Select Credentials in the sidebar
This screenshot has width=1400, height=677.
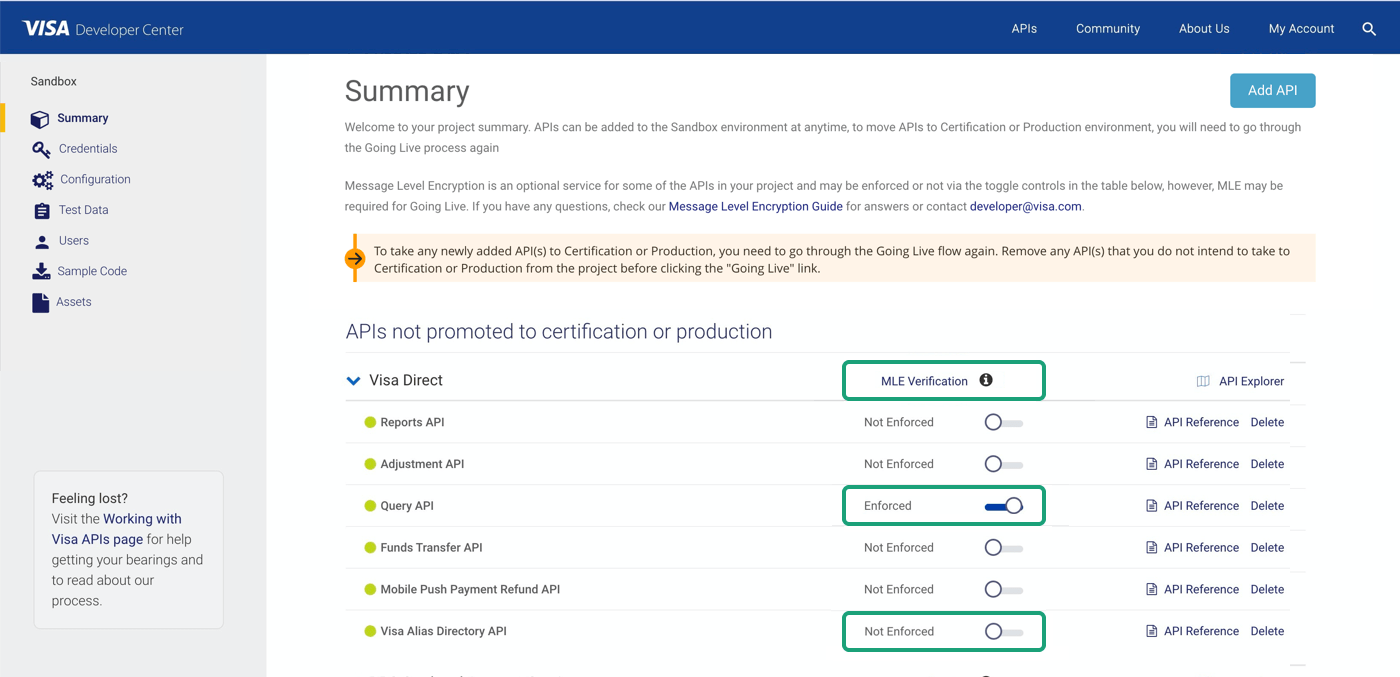pyautogui.click(x=88, y=149)
